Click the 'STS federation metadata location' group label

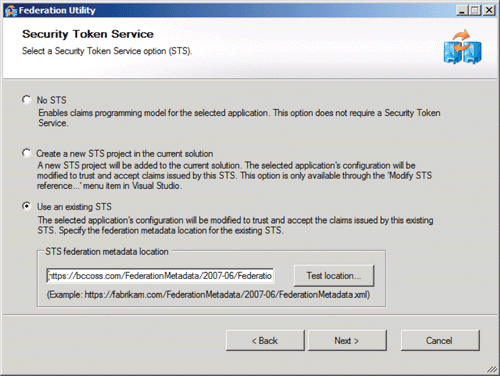coord(107,252)
